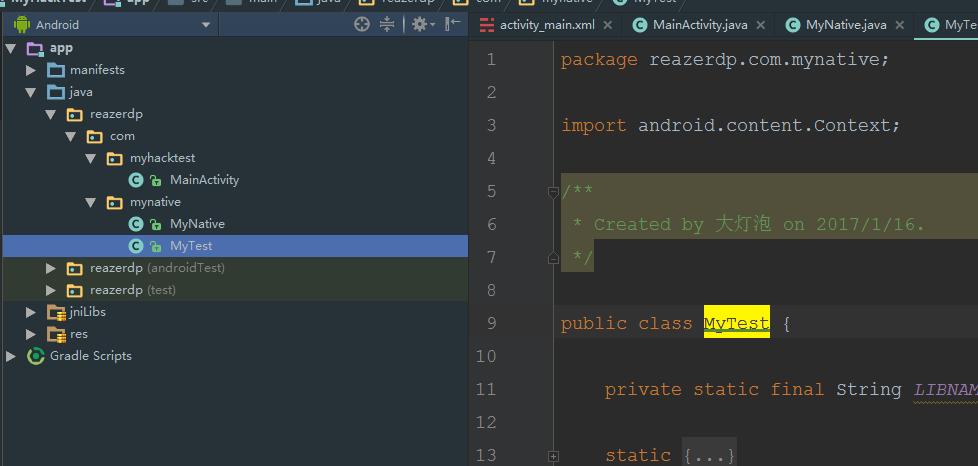Click the mynative package folder icon
The height and width of the screenshot is (466, 978).
115,202
